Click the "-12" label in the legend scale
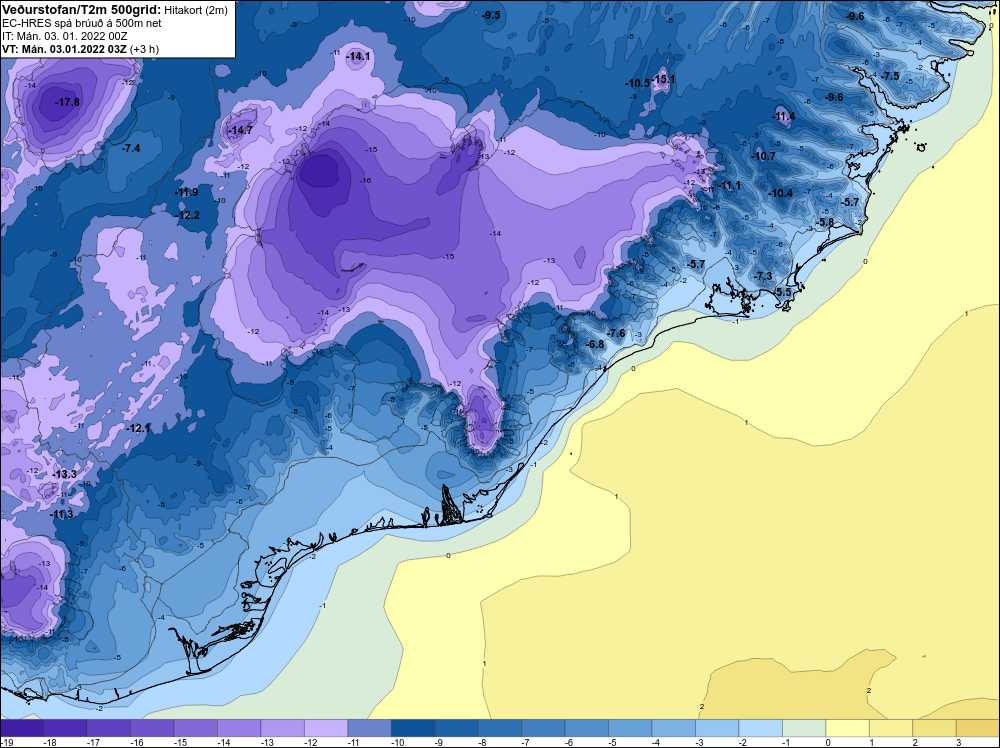Image resolution: width=1000 pixels, height=748 pixels. (x=309, y=742)
